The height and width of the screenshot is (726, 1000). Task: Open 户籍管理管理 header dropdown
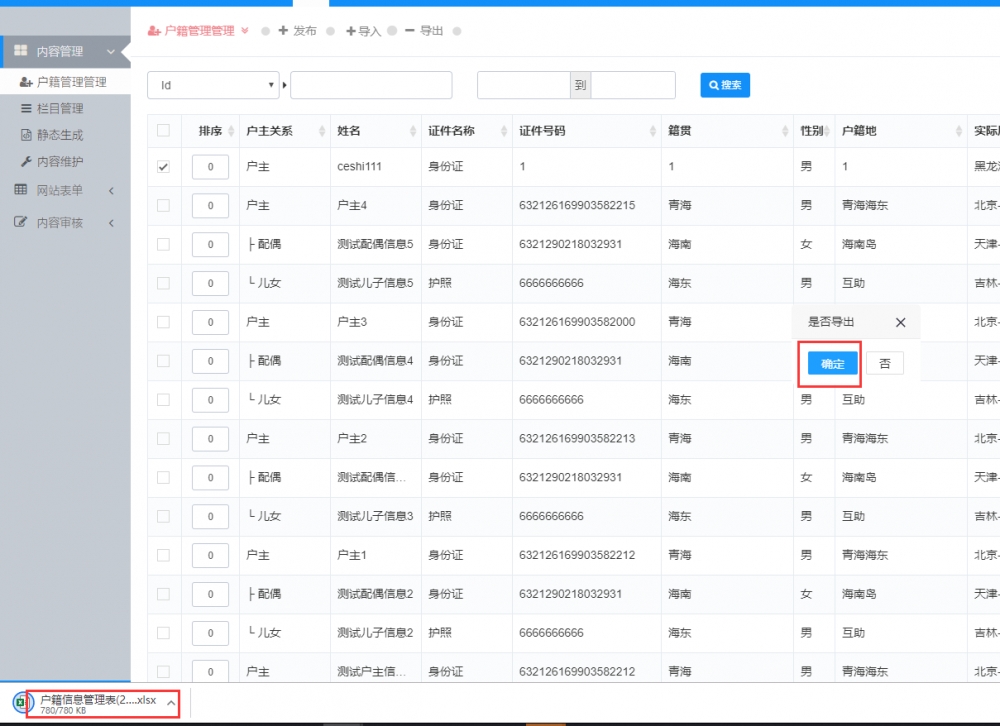point(198,31)
